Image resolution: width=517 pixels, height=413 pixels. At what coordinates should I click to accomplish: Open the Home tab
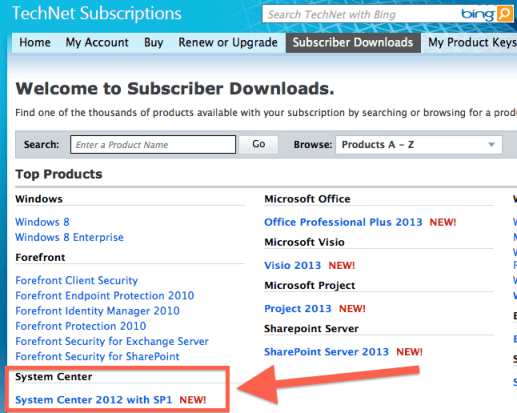click(x=35, y=43)
